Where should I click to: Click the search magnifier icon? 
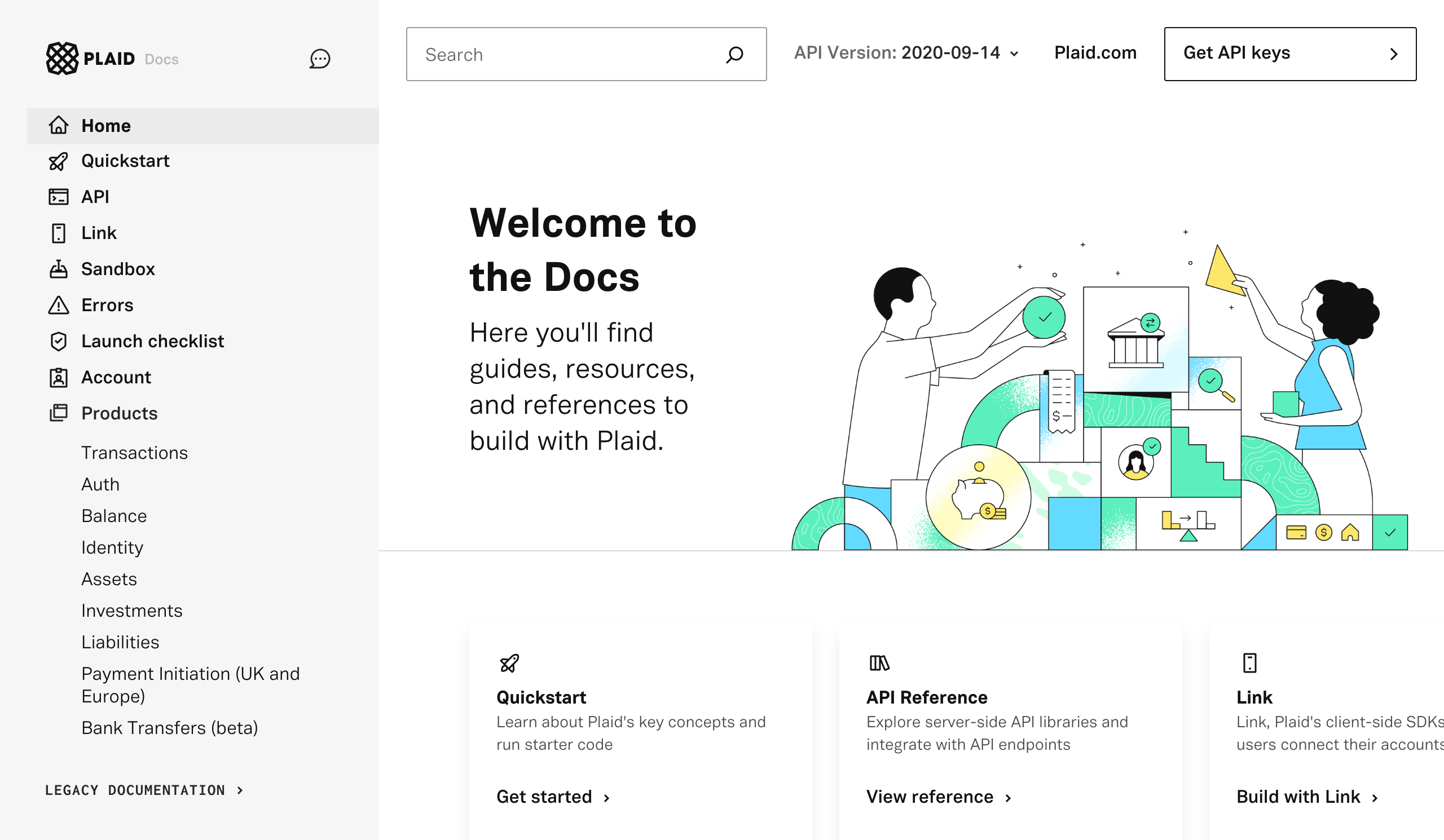tap(734, 54)
